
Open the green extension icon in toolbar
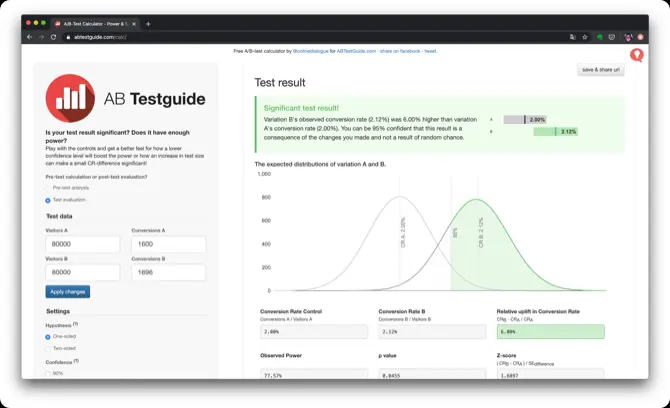pyautogui.click(x=599, y=37)
